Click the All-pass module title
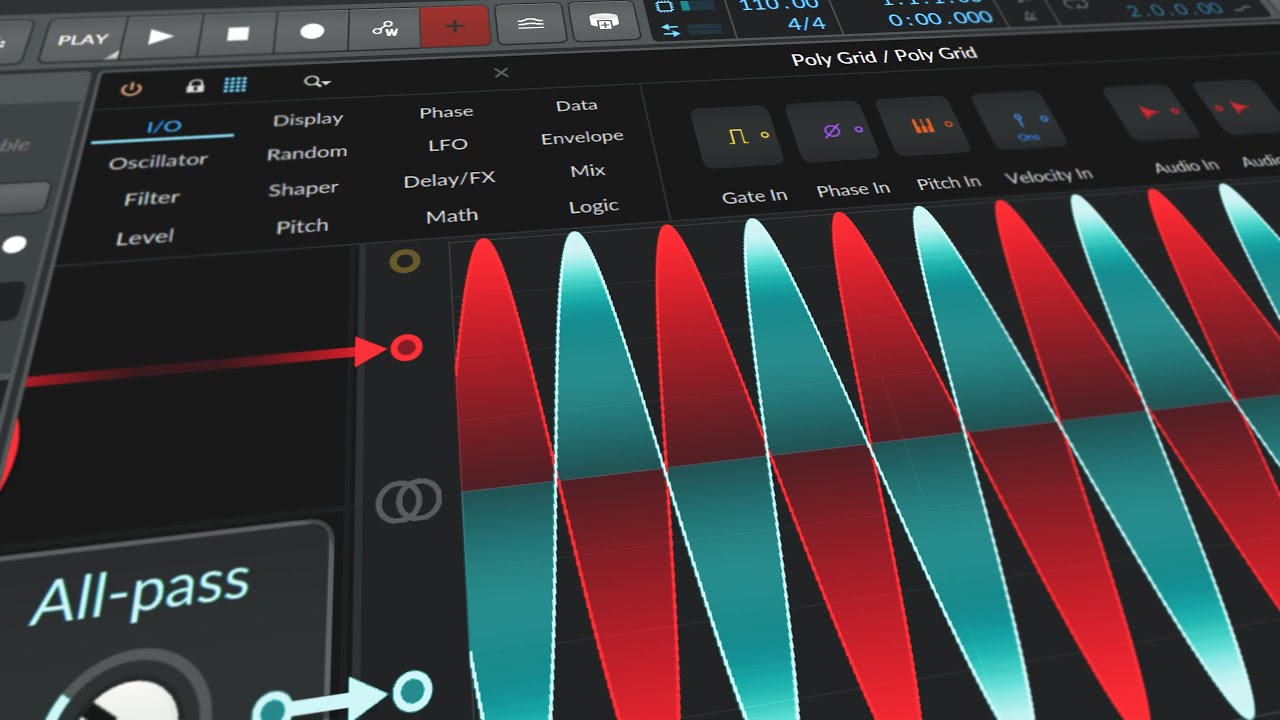Image resolution: width=1280 pixels, height=720 pixels. 140,594
